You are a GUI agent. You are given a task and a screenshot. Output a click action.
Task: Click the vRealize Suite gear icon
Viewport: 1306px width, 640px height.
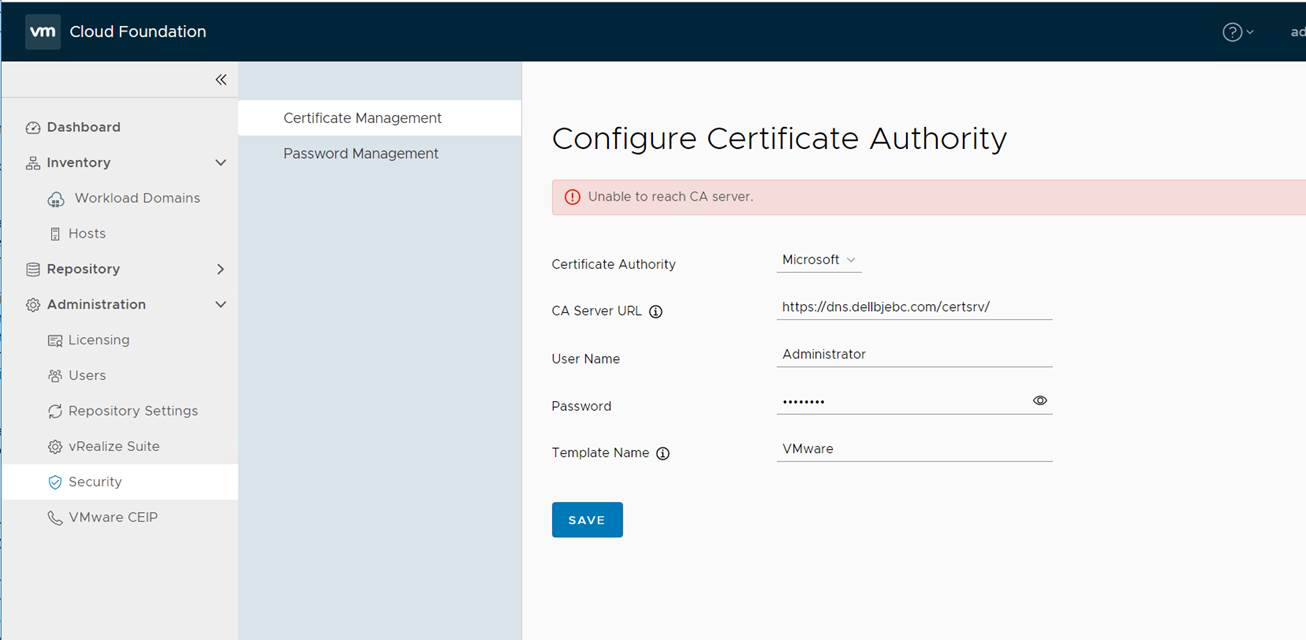click(x=55, y=447)
